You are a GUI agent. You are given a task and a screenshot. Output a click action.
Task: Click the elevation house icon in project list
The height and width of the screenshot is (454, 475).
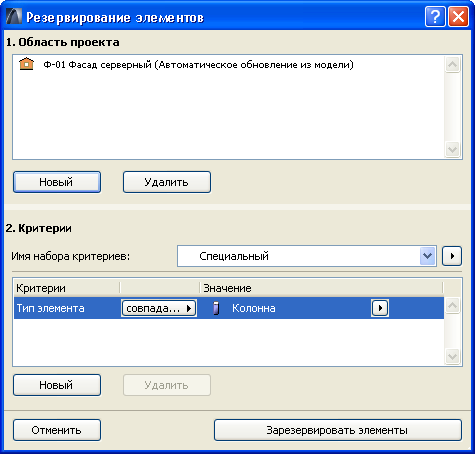(26, 63)
